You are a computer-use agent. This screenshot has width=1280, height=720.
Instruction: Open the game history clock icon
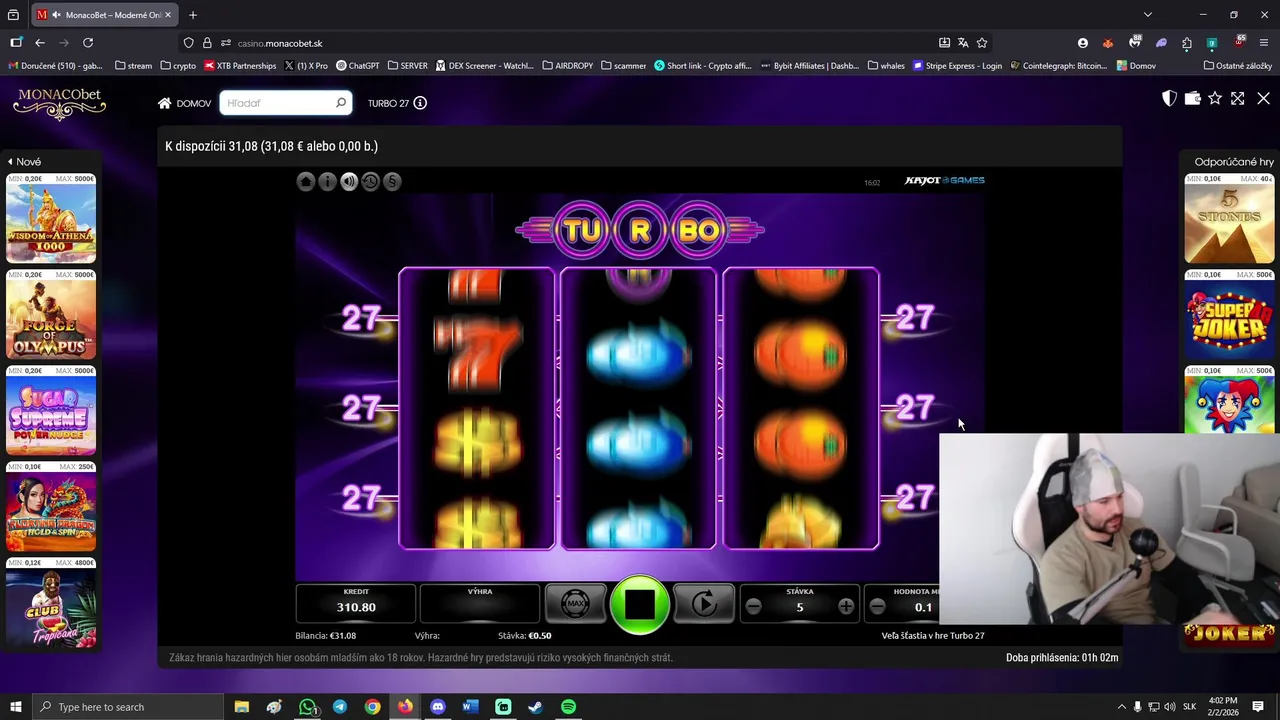[370, 181]
